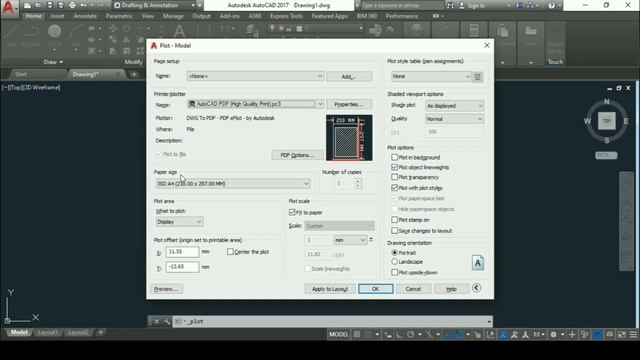Click the customization menu icon in status bar
The image size is (640, 360).
coord(633,334)
